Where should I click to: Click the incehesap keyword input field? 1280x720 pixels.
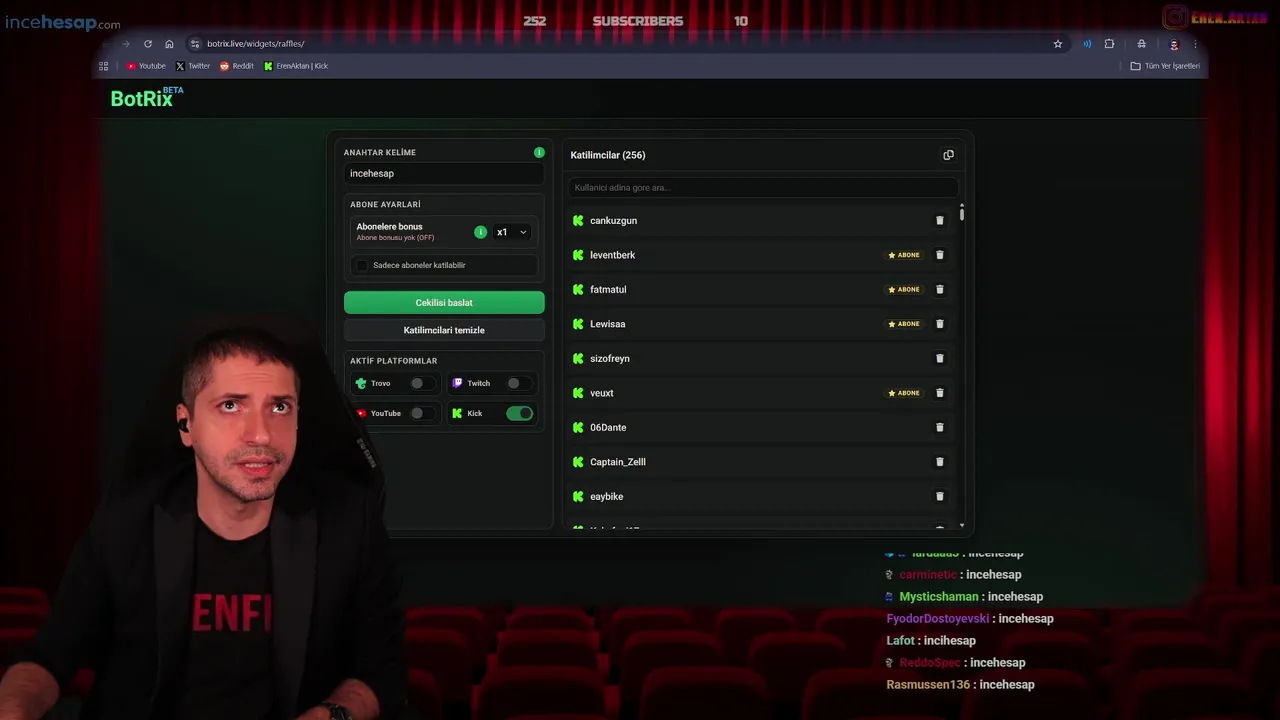pyautogui.click(x=444, y=173)
